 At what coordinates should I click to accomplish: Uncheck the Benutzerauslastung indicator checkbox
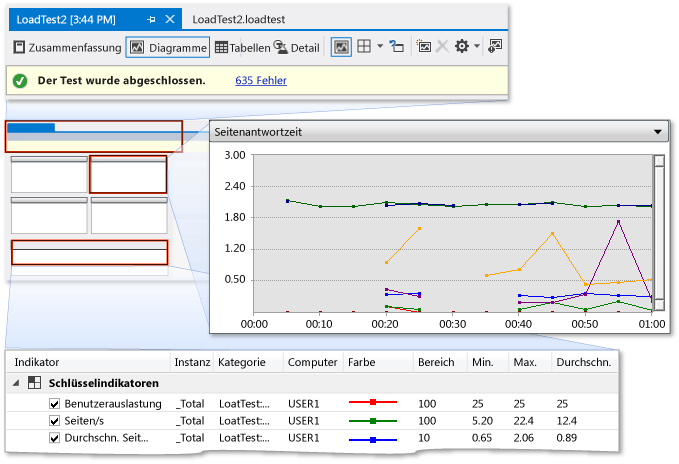55,403
